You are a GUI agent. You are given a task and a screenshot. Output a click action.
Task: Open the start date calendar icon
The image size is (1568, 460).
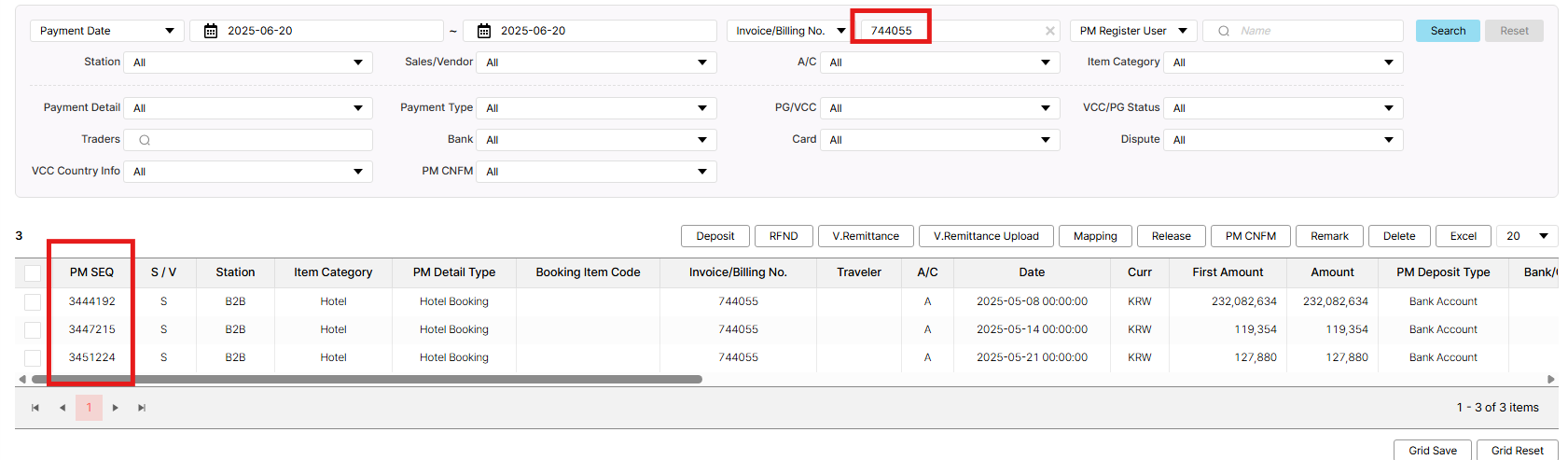point(211,31)
